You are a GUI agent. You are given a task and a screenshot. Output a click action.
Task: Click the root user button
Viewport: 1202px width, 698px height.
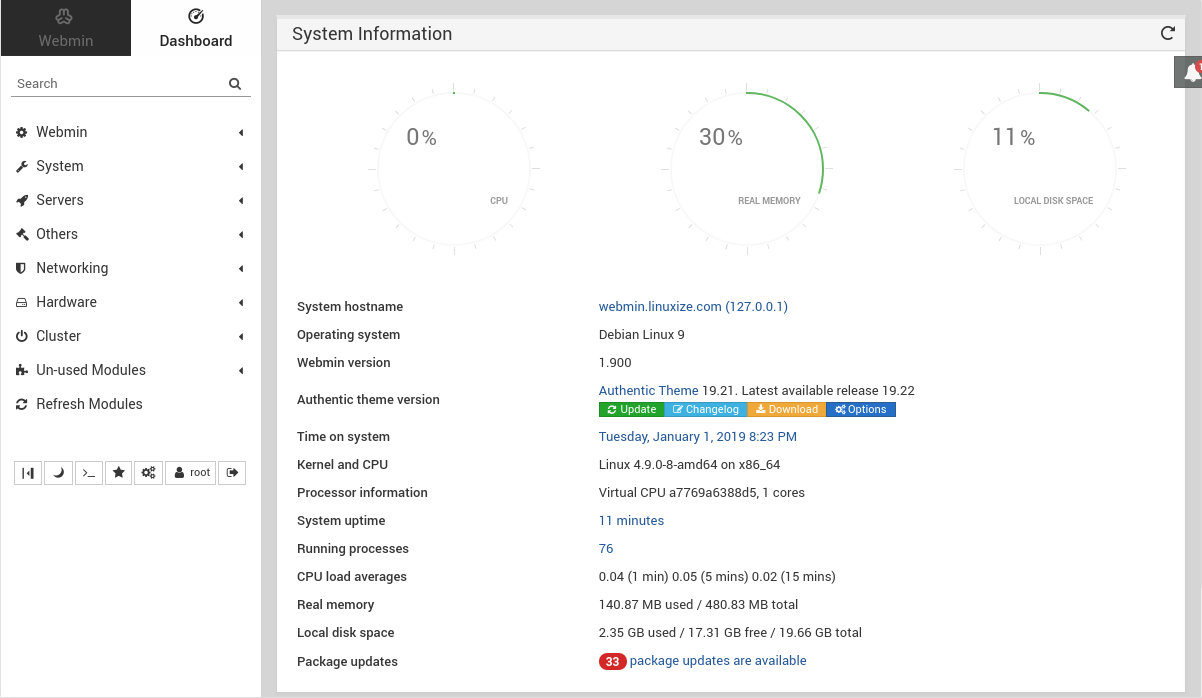(x=190, y=473)
